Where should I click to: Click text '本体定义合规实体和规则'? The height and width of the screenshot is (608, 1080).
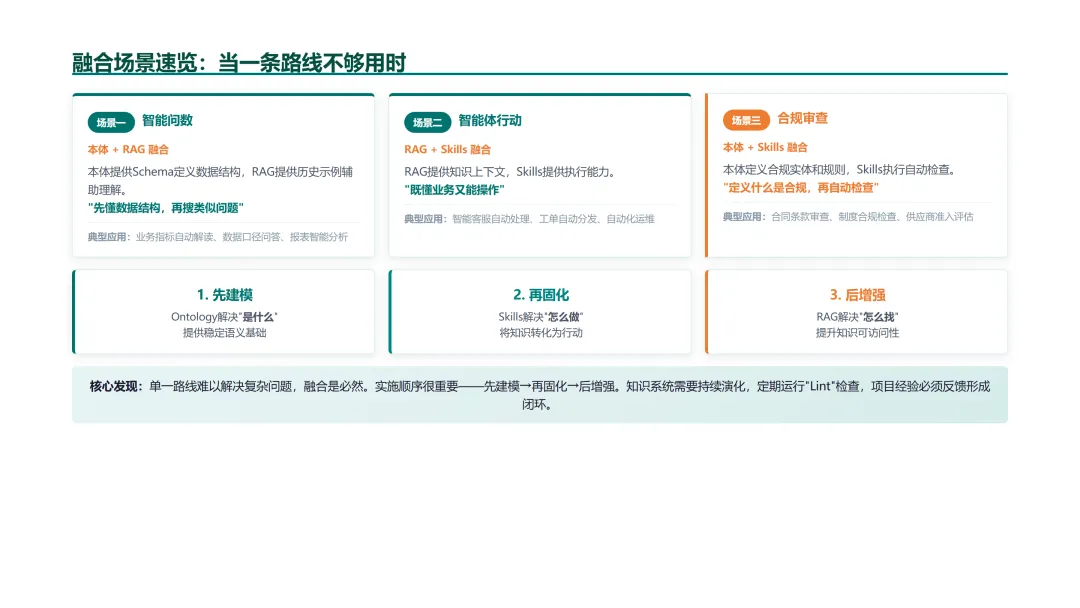(x=784, y=170)
